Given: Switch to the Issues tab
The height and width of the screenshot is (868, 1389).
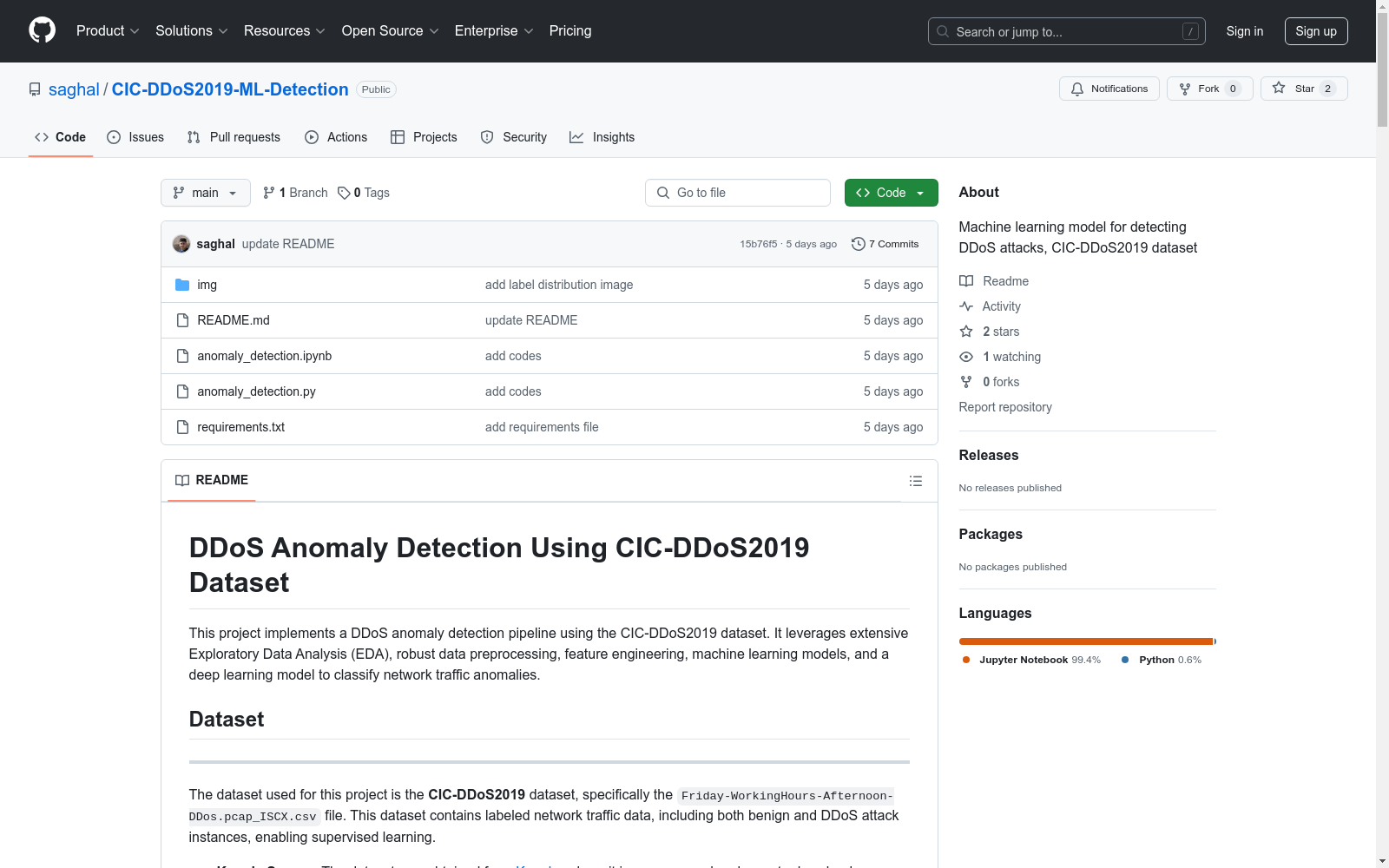Looking at the screenshot, I should point(135,137).
